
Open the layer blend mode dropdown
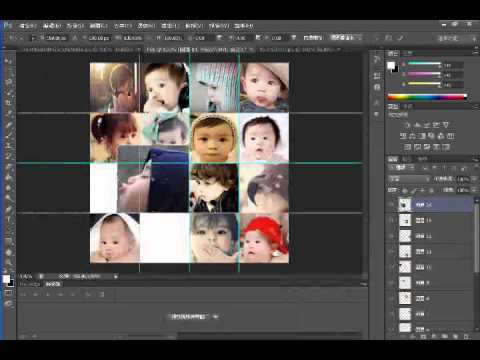[x=410, y=179]
